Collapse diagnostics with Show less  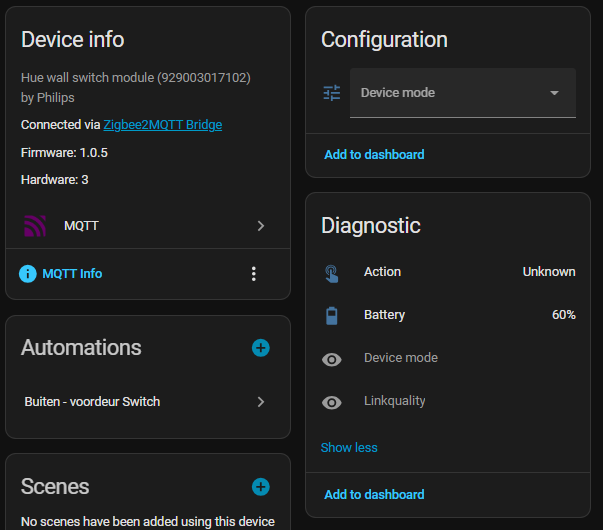pyautogui.click(x=349, y=448)
